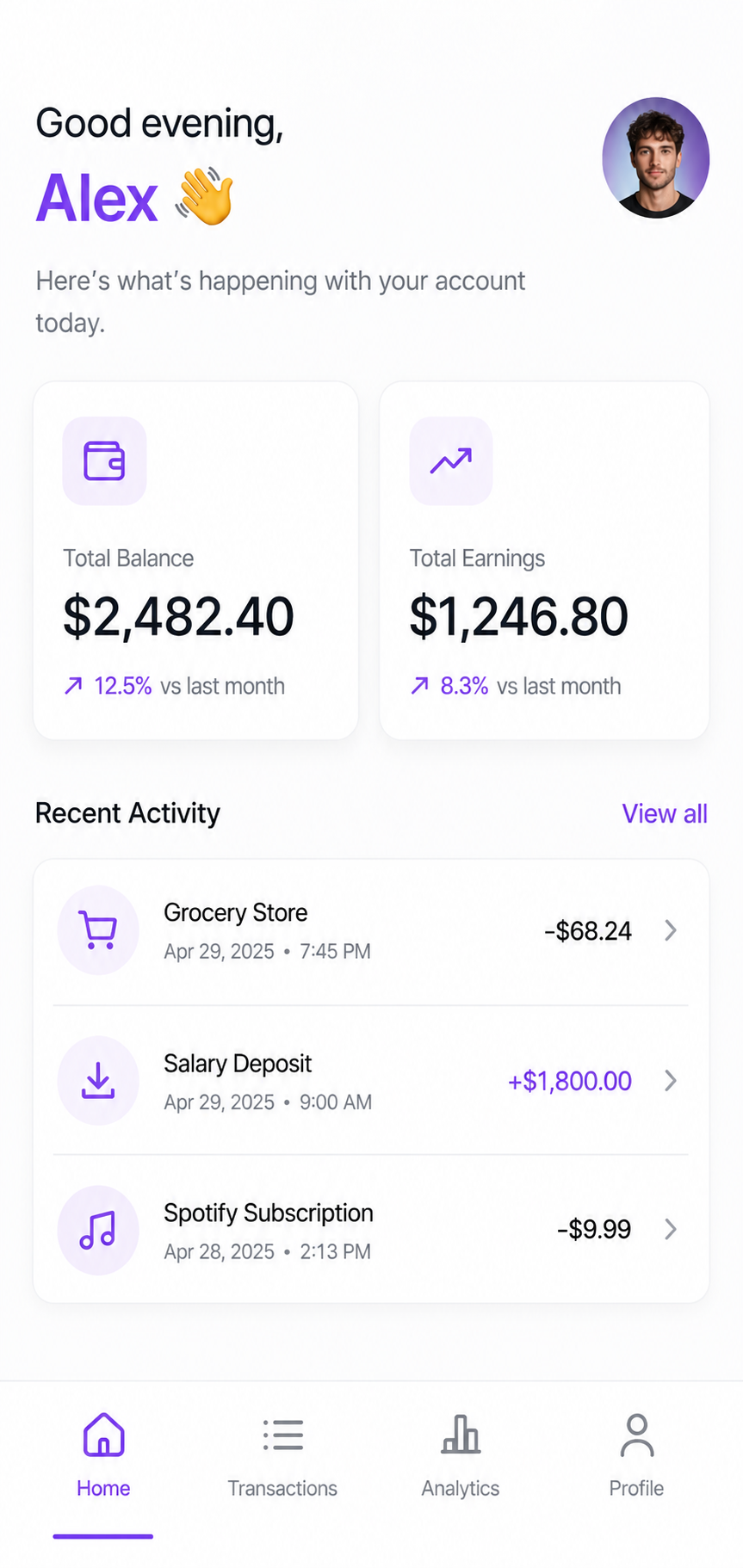Switch to the Profile tab label
The width and height of the screenshot is (743, 1568).
(636, 1488)
